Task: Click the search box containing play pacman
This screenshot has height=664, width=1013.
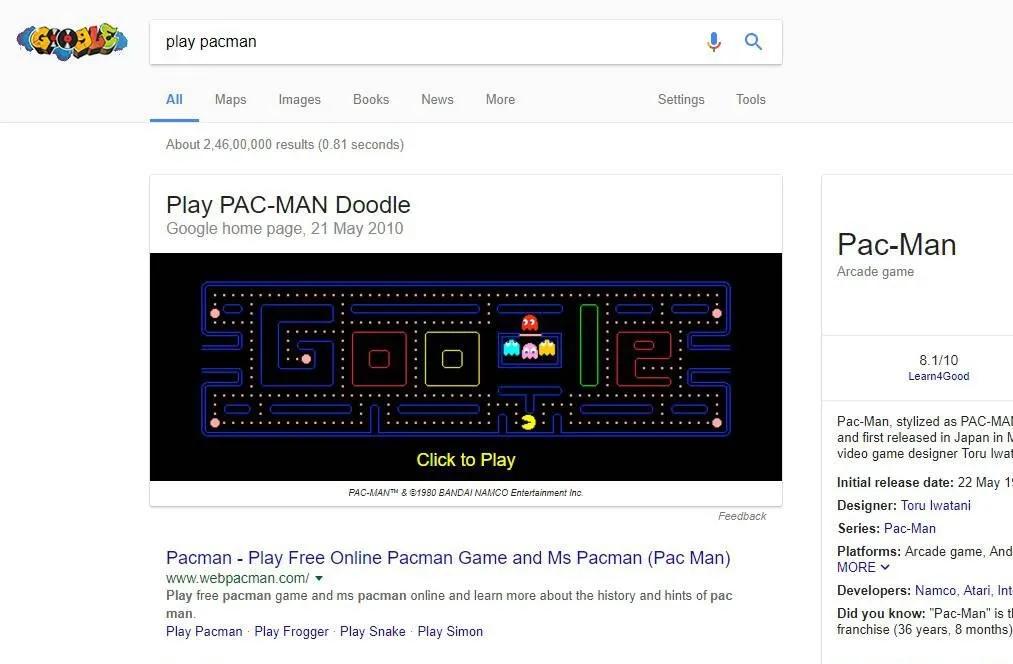Action: tap(426, 42)
